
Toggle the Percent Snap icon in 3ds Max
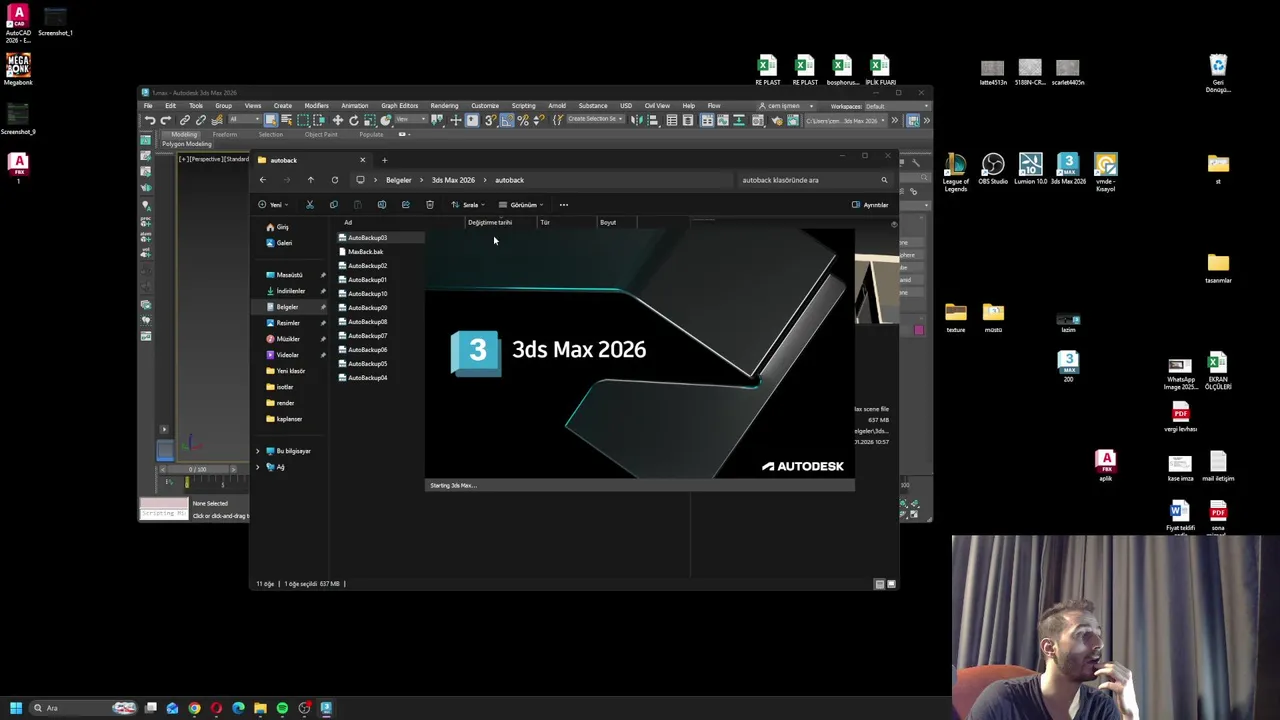coord(523,121)
